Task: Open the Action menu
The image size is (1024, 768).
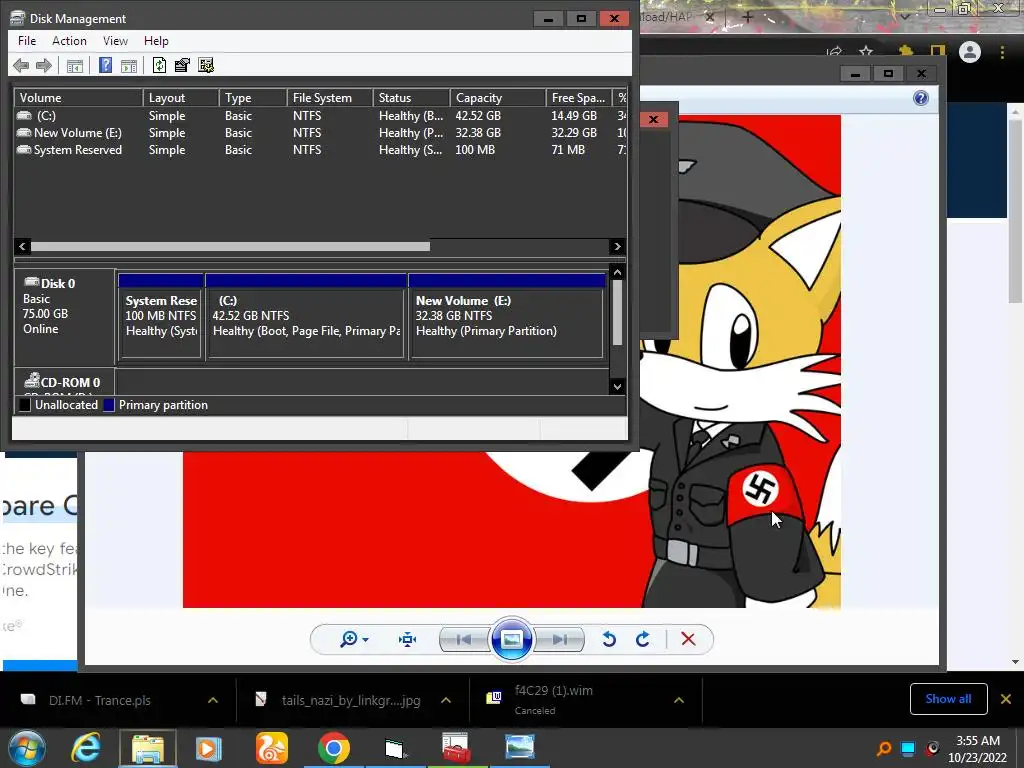Action: 69,40
